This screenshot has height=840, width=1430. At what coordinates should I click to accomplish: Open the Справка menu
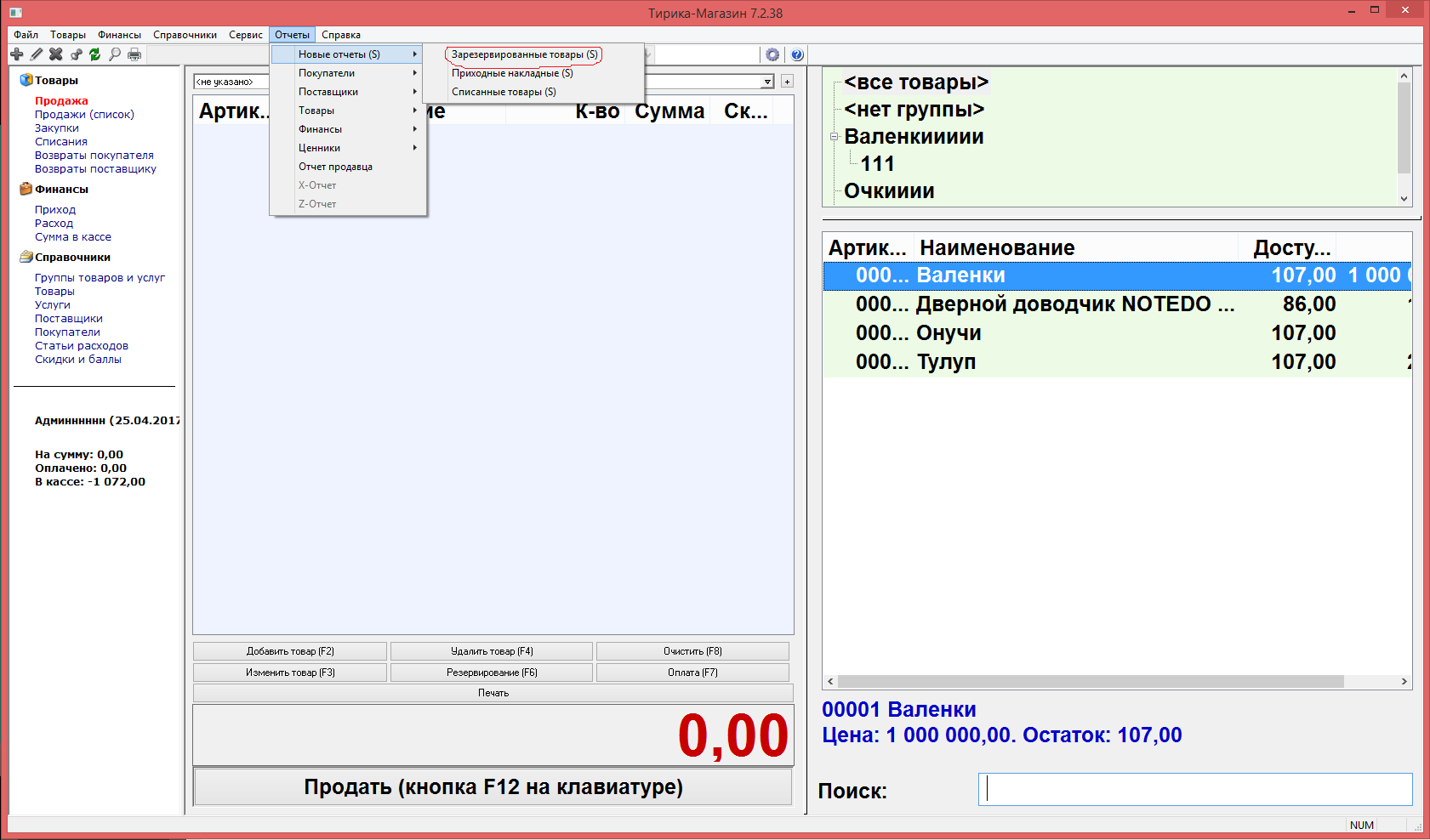(341, 35)
